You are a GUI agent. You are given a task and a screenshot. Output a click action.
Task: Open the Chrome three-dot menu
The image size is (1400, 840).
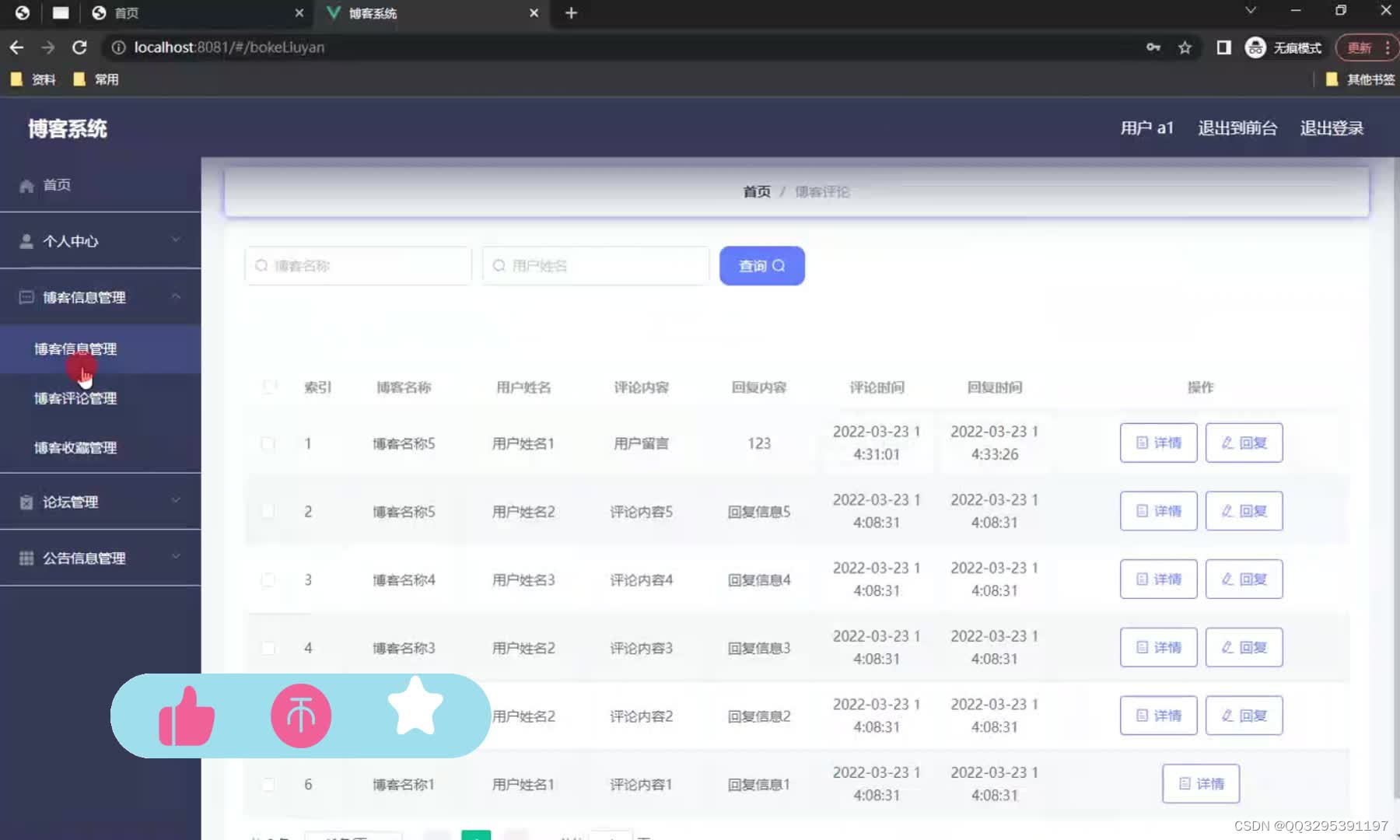[x=1387, y=47]
